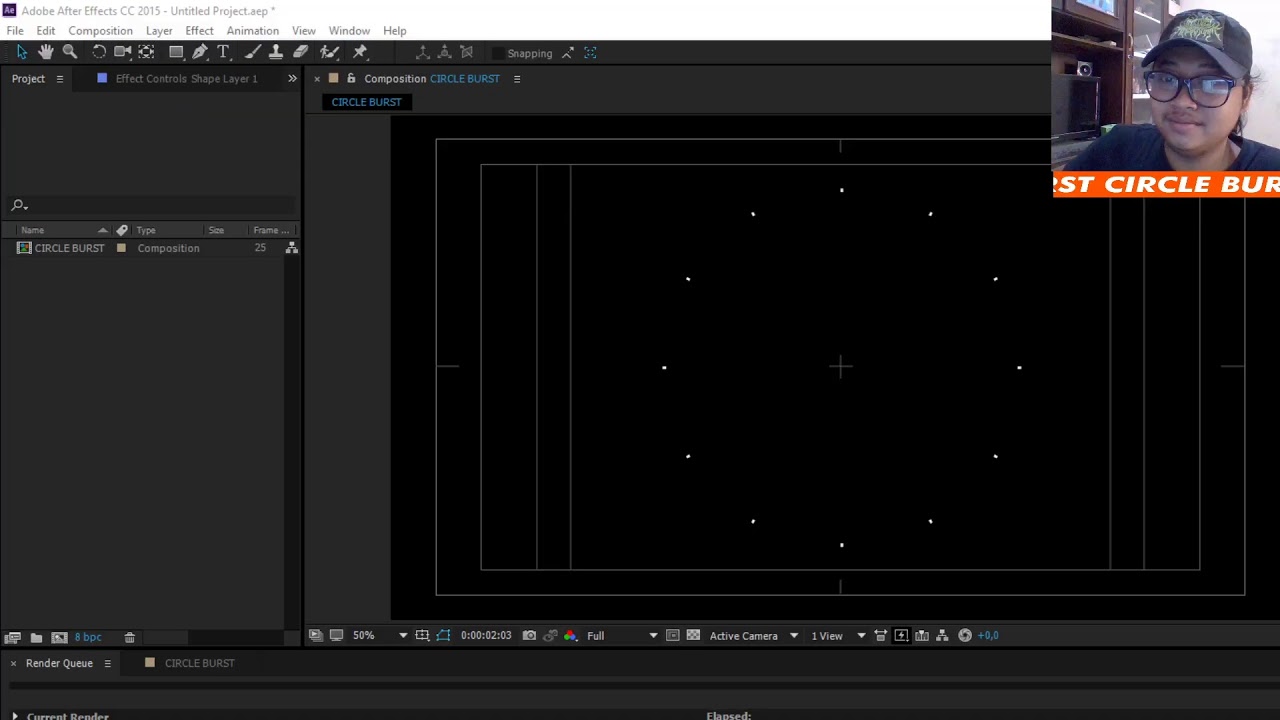Select the Zoom magnifier tool
The width and height of the screenshot is (1280, 720).
(70, 52)
